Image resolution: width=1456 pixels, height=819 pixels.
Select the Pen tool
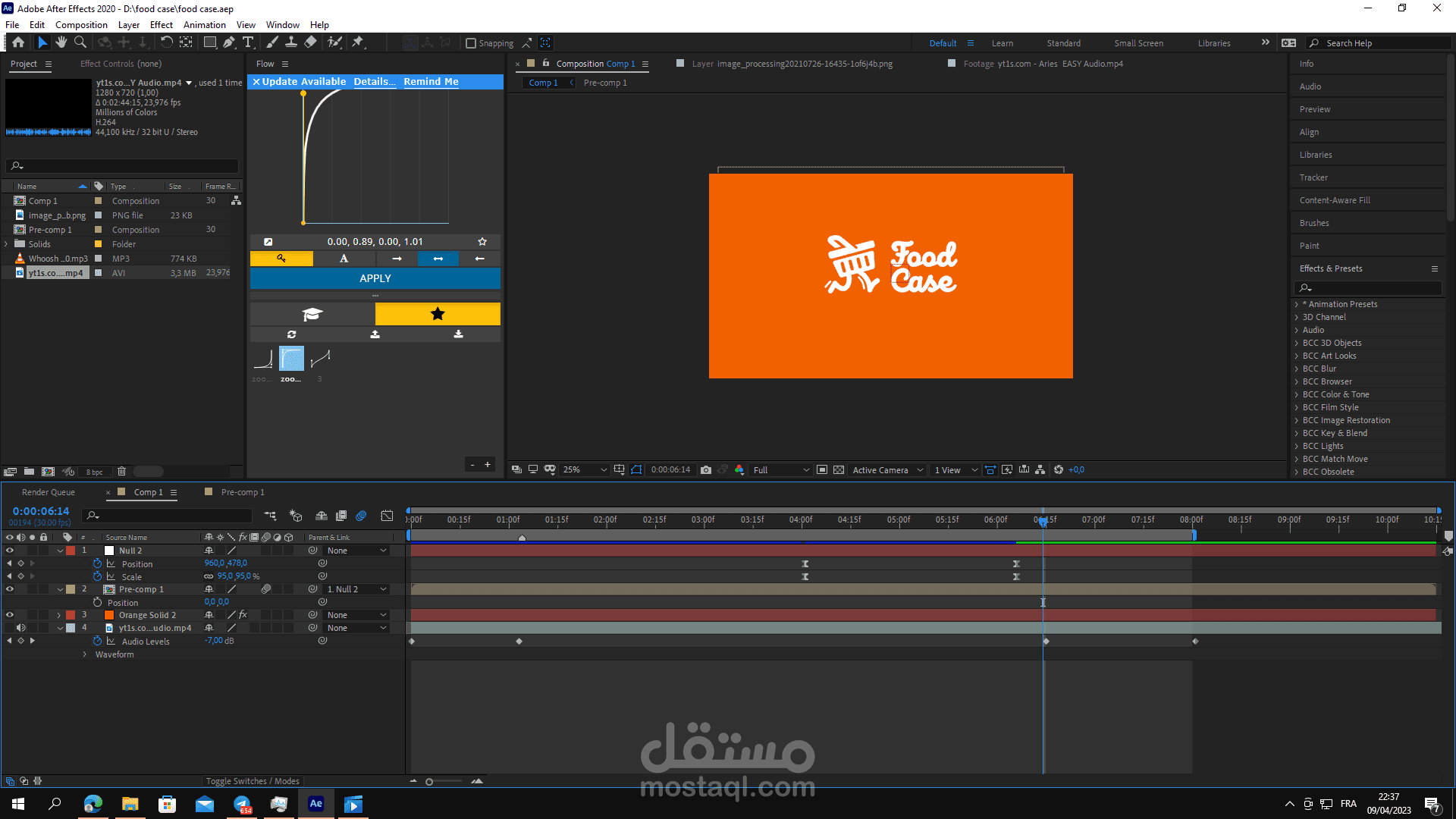point(229,42)
